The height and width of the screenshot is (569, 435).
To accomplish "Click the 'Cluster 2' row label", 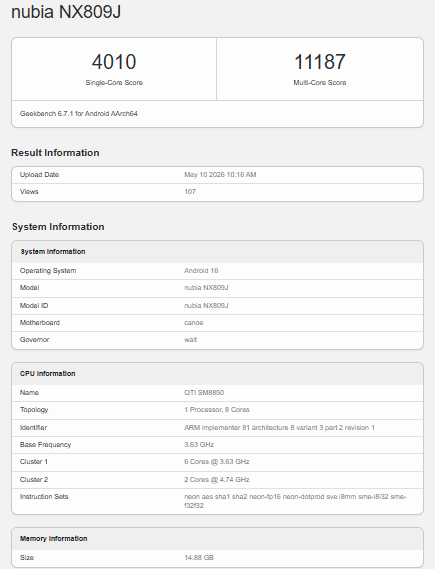I will tap(34, 479).
